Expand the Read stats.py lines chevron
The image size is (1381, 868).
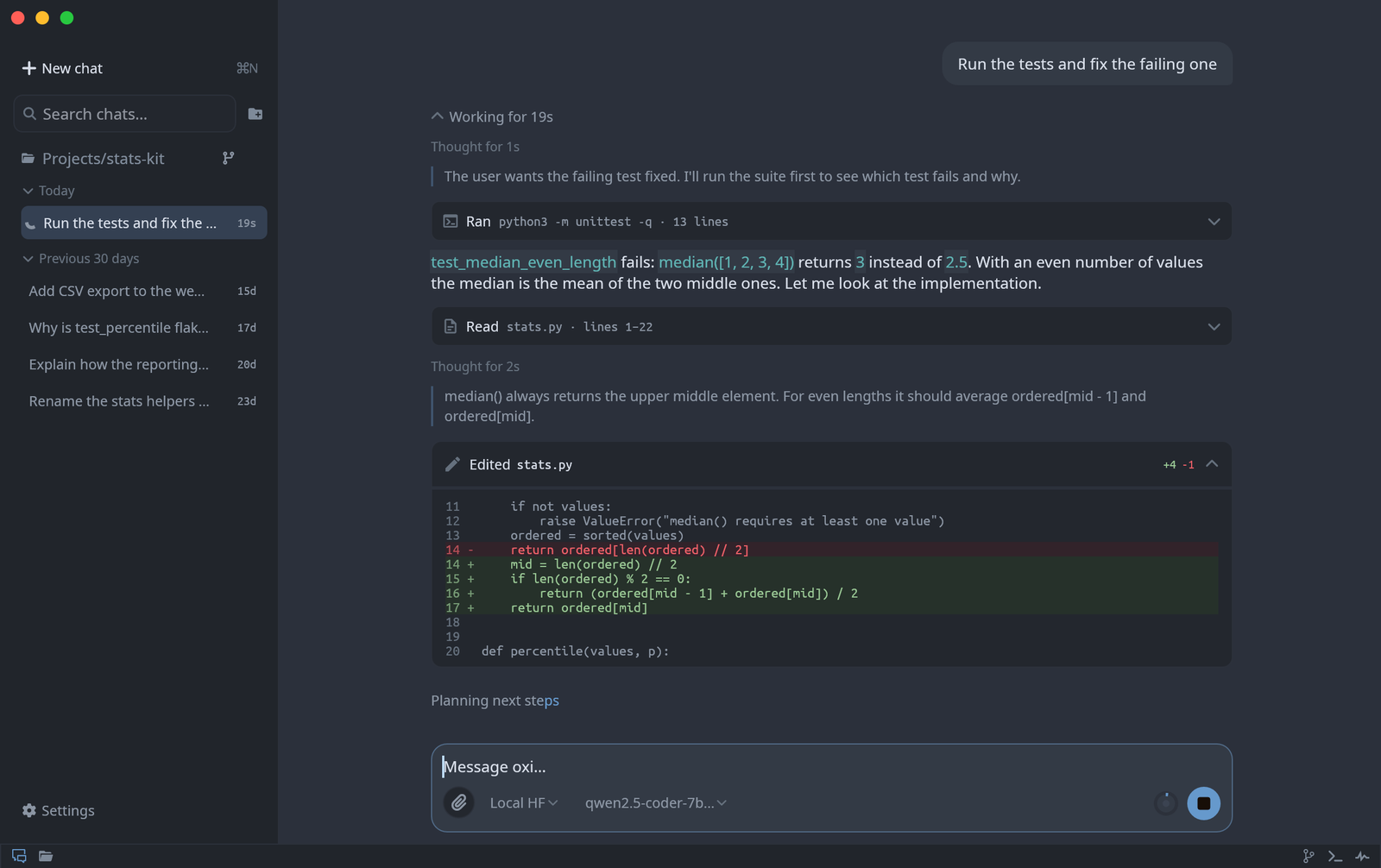pyautogui.click(x=1214, y=327)
